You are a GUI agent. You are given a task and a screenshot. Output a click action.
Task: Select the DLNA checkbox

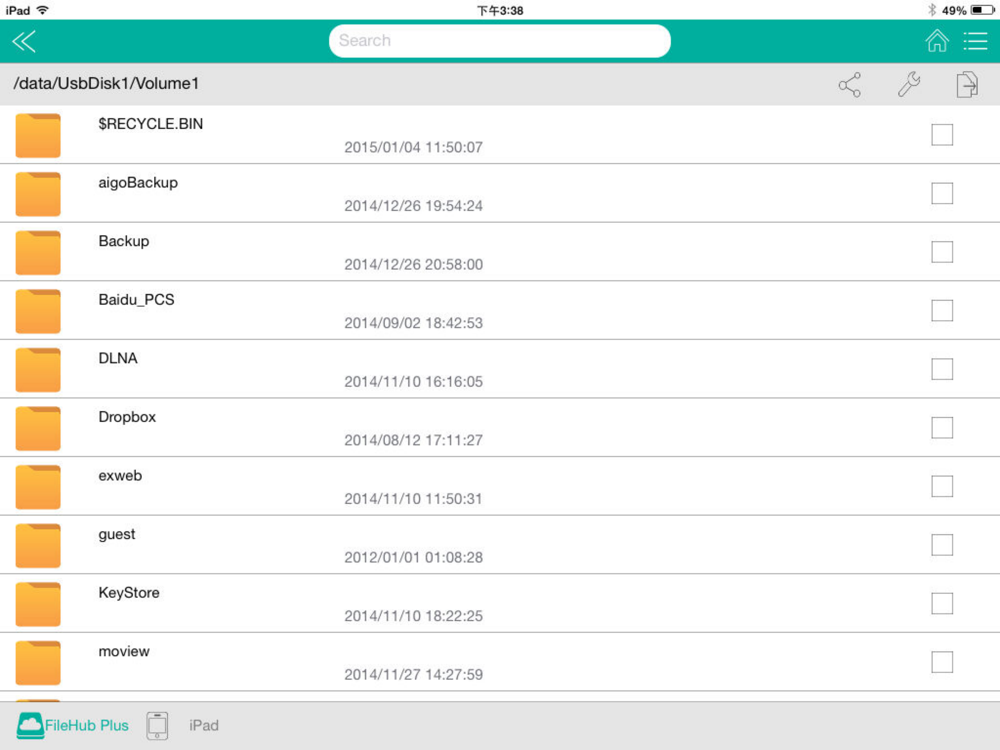point(942,369)
